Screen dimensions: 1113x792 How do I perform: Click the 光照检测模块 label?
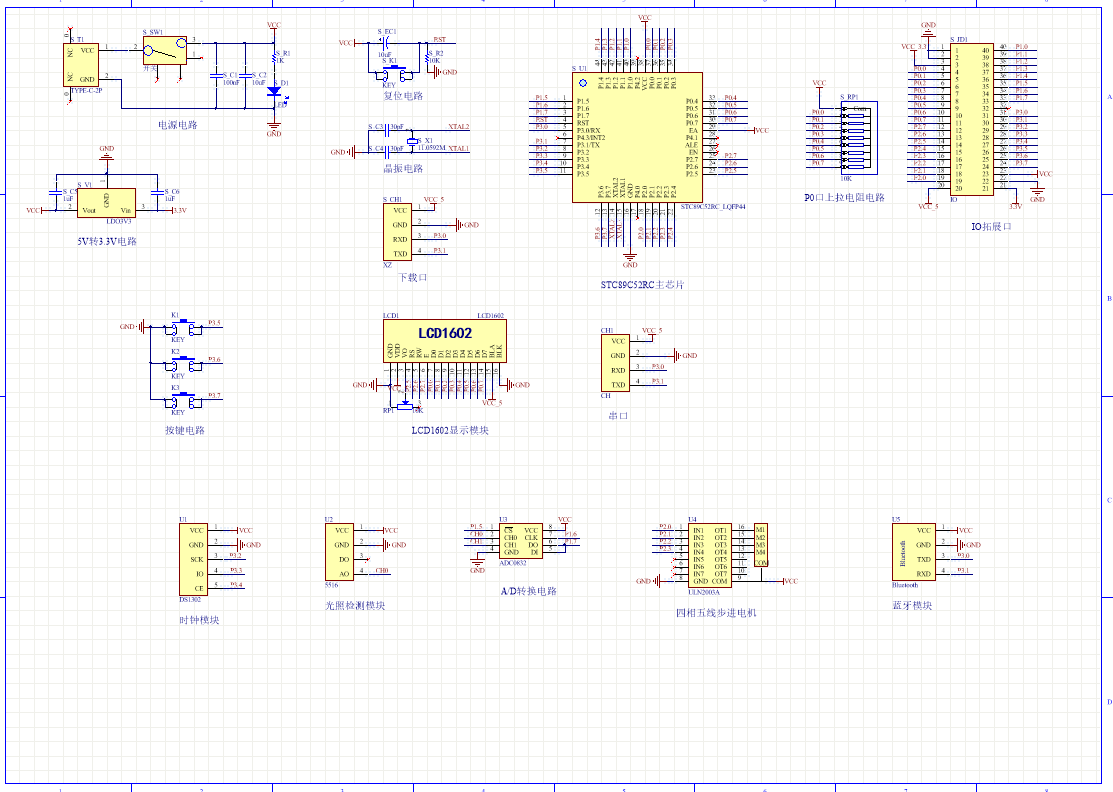(355, 606)
